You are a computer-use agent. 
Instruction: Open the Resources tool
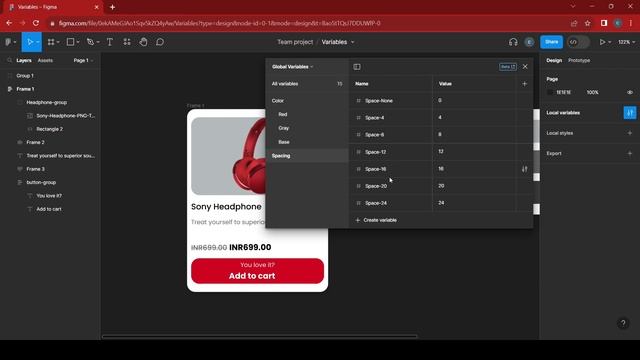tap(127, 42)
